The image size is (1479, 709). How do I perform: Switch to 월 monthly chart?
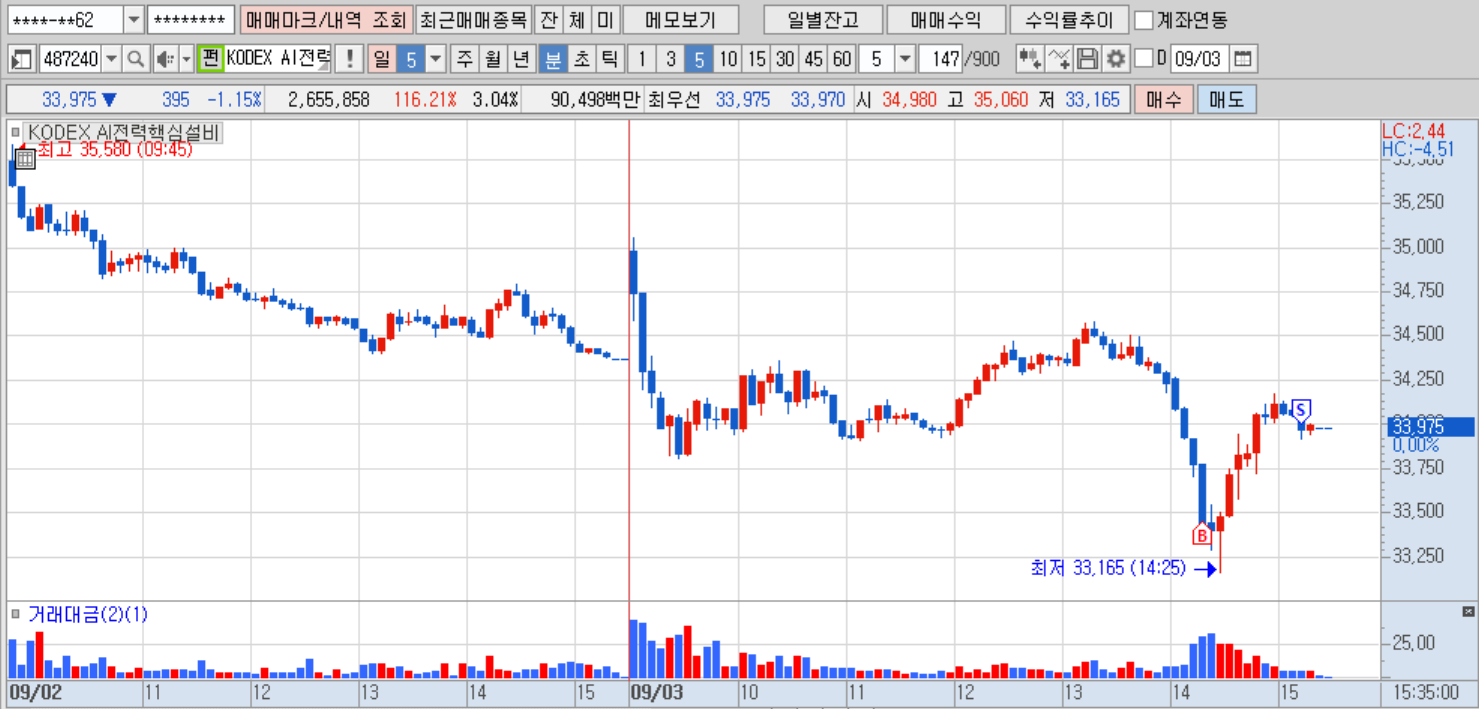coord(493,59)
